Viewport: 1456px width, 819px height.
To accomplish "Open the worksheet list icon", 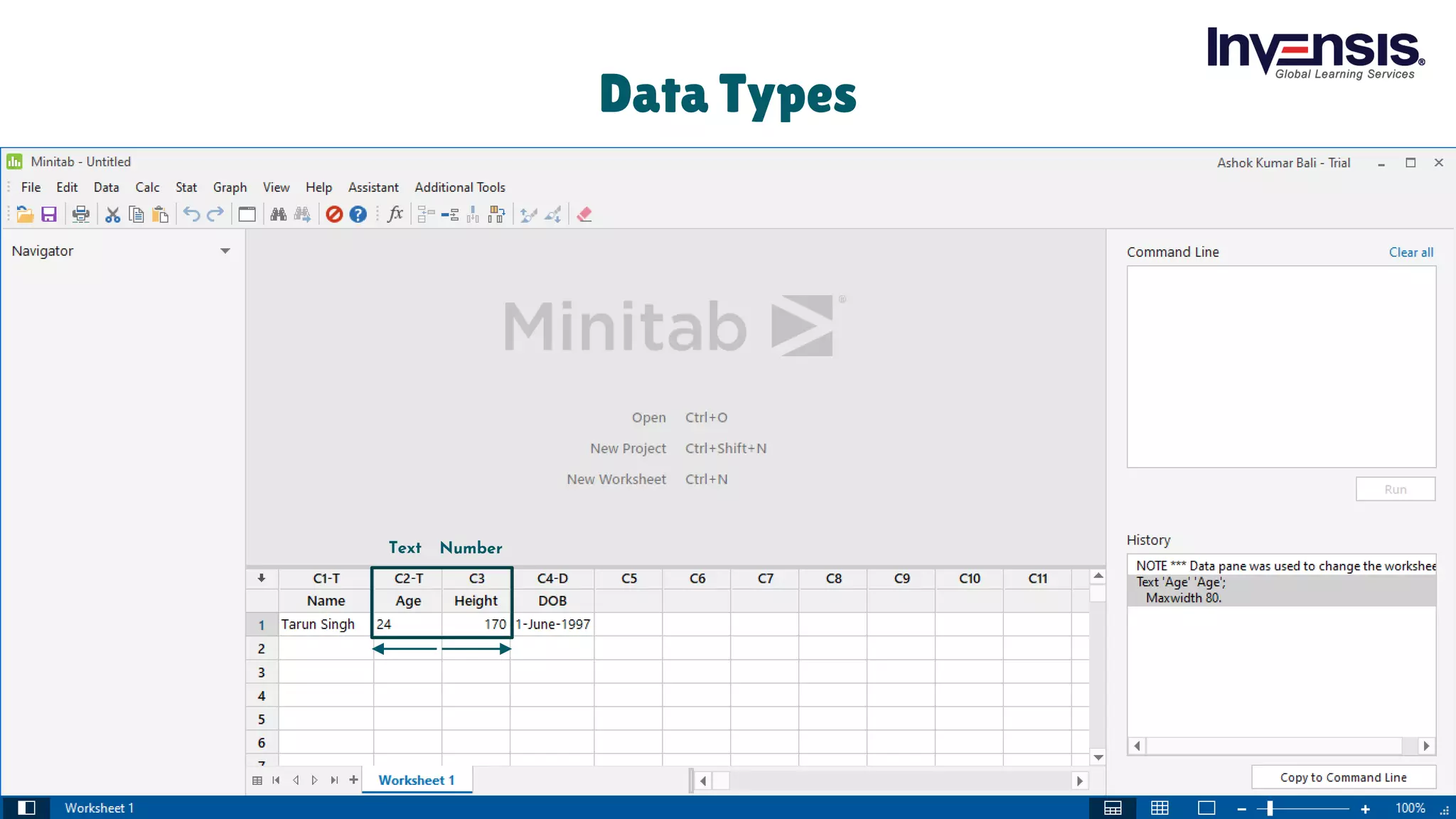I will click(x=257, y=781).
